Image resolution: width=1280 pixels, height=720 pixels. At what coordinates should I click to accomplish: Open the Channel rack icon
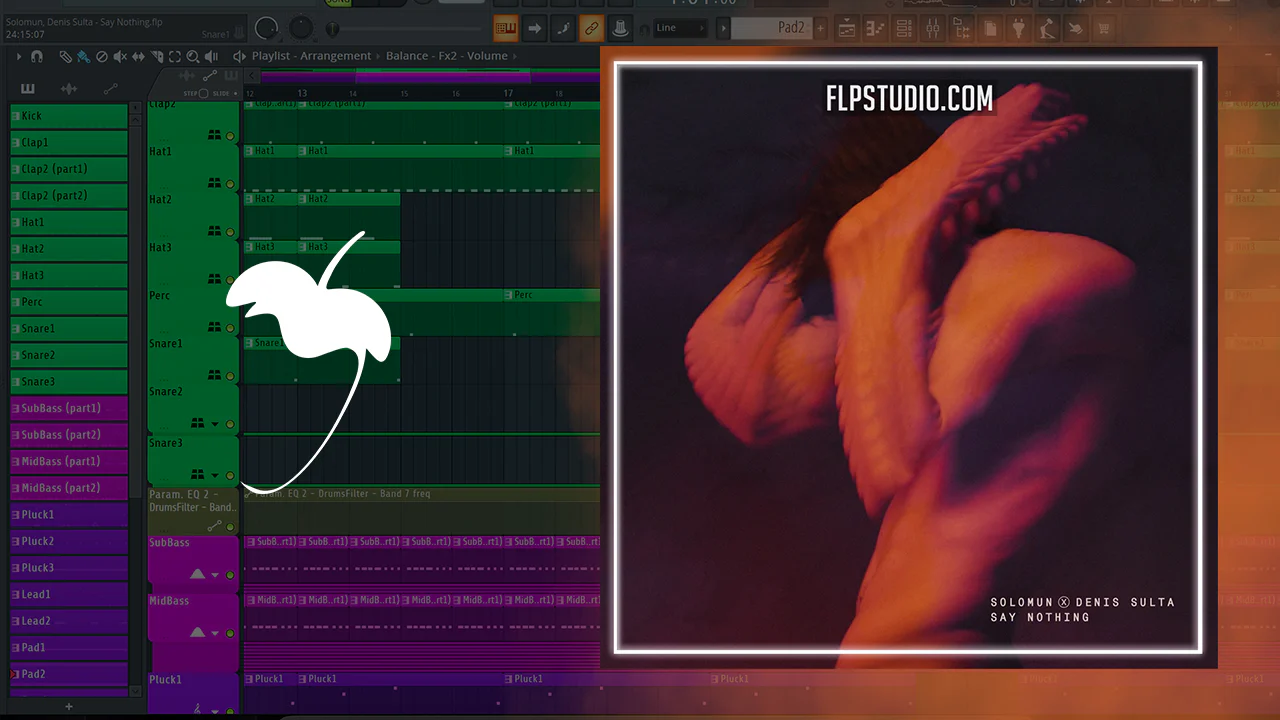904,28
